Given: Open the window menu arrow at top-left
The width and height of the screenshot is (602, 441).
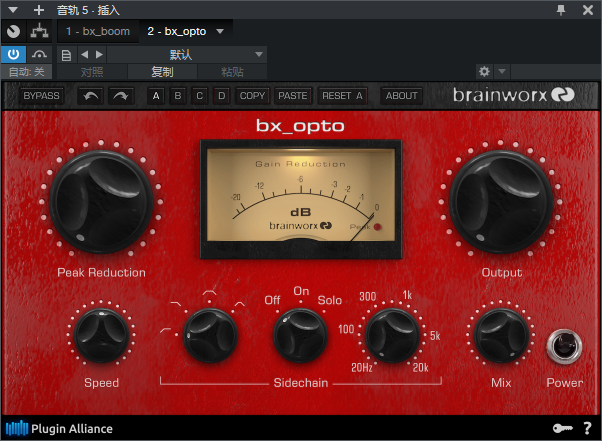Looking at the screenshot, I should (14, 9).
